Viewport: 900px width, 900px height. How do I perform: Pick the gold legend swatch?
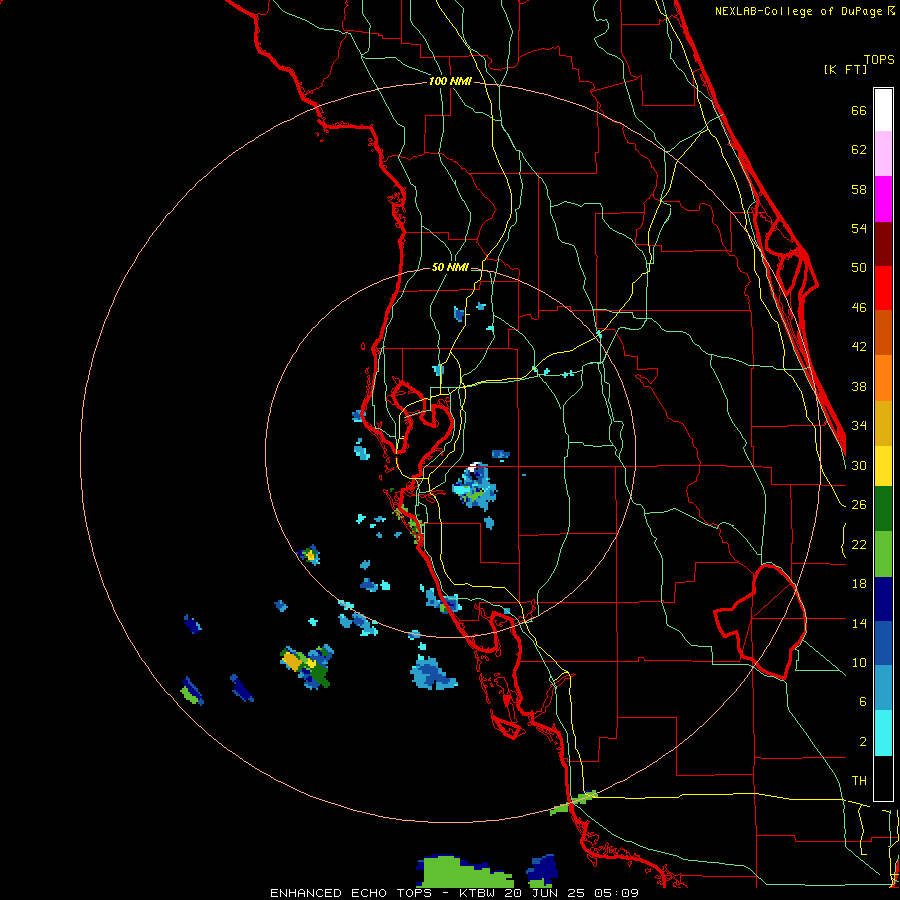click(883, 423)
